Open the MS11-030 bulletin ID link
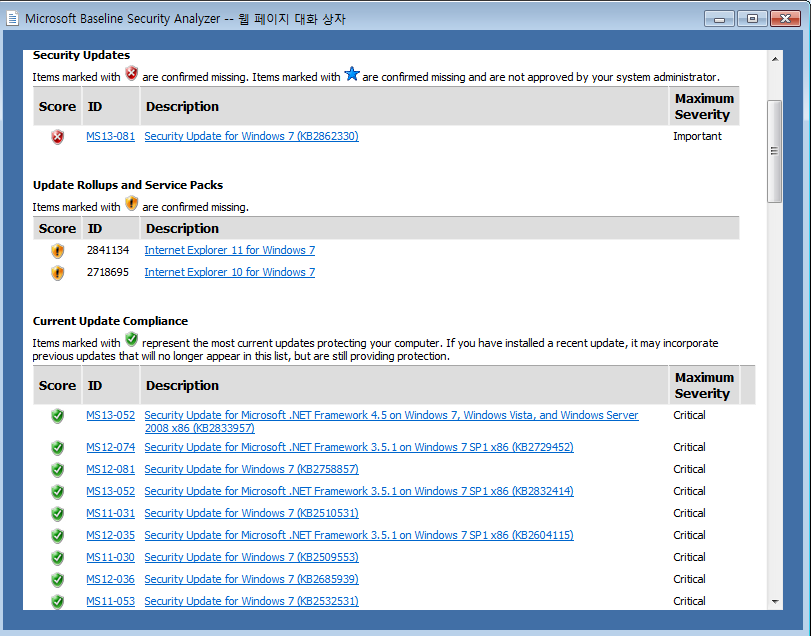The width and height of the screenshot is (811, 636). [x=110, y=558]
